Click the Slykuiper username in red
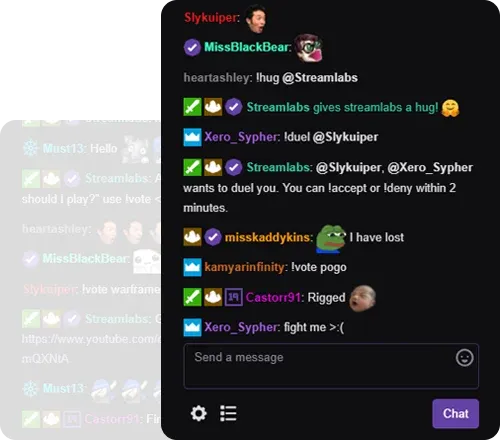 210,17
